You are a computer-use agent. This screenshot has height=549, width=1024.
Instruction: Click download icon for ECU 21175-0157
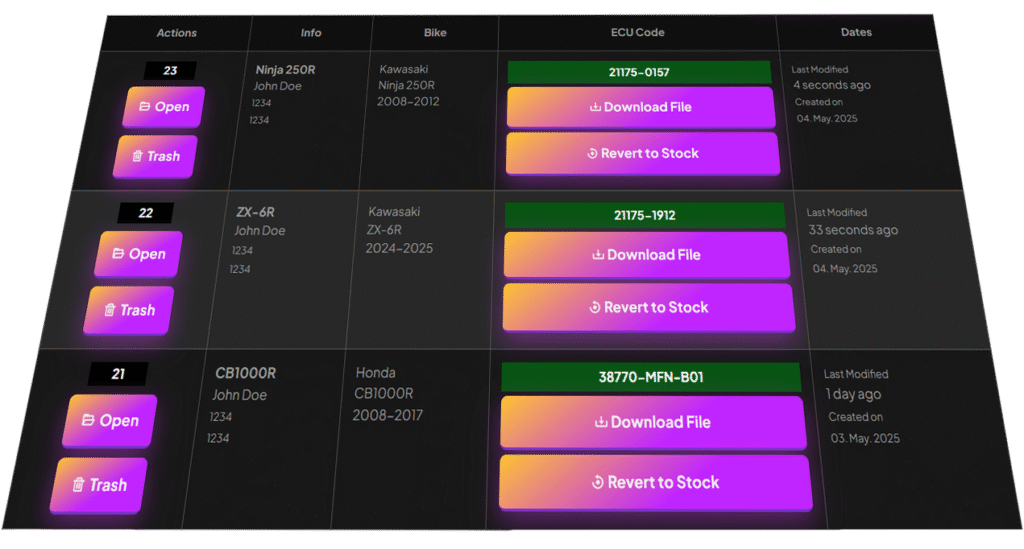595,108
